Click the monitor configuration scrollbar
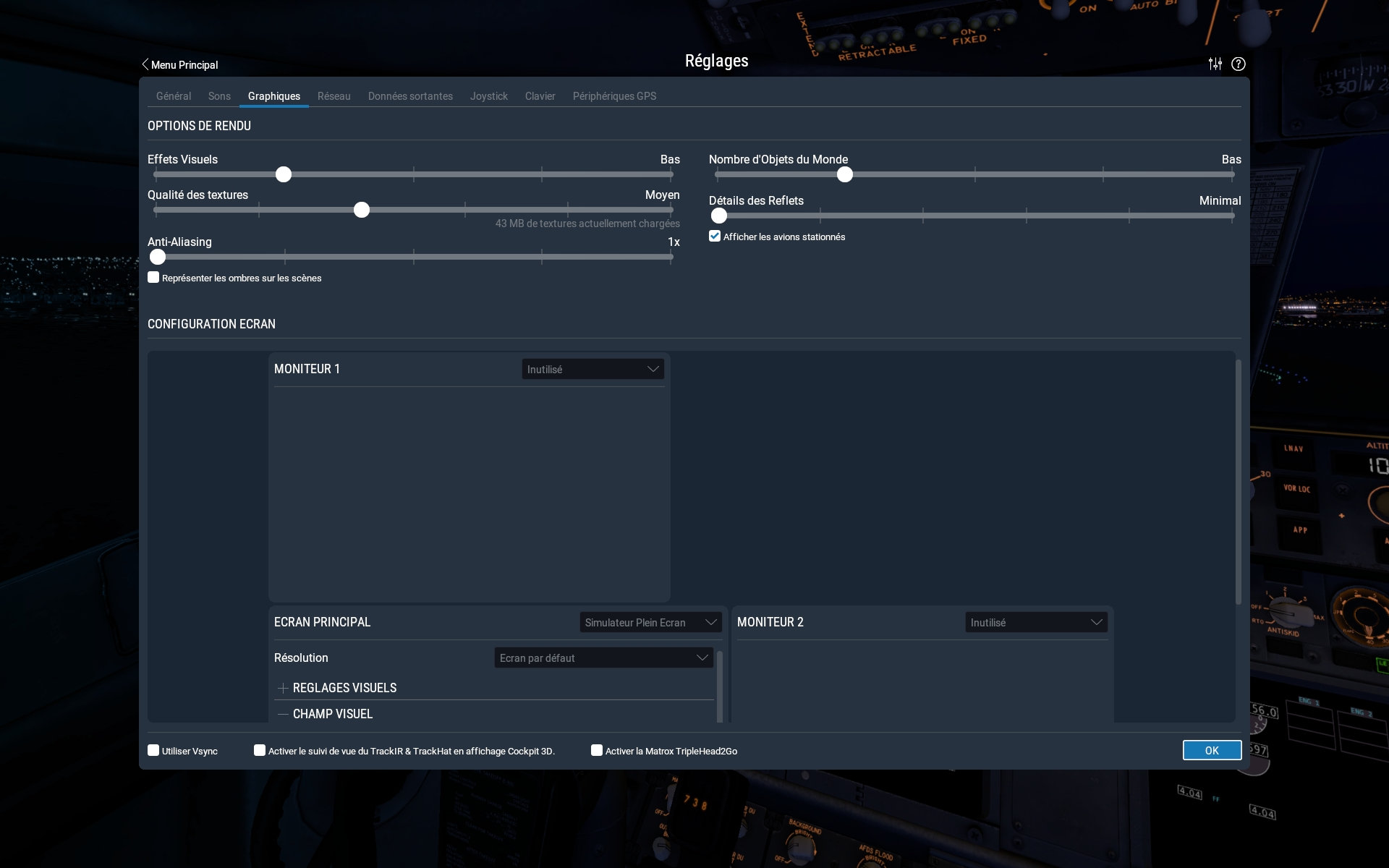Screen dimensions: 1389x868 1238,481
